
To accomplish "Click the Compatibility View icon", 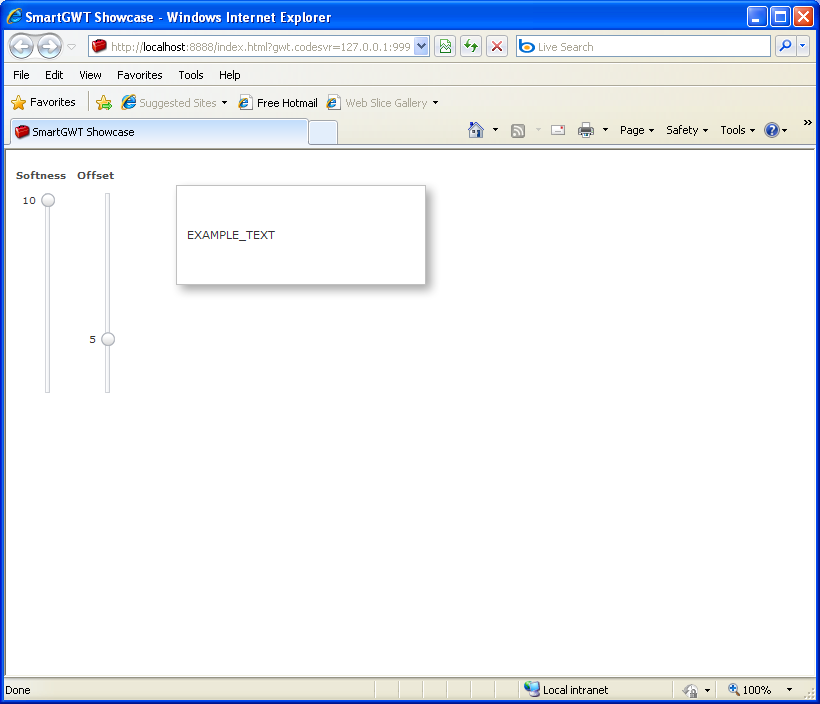I will click(445, 47).
